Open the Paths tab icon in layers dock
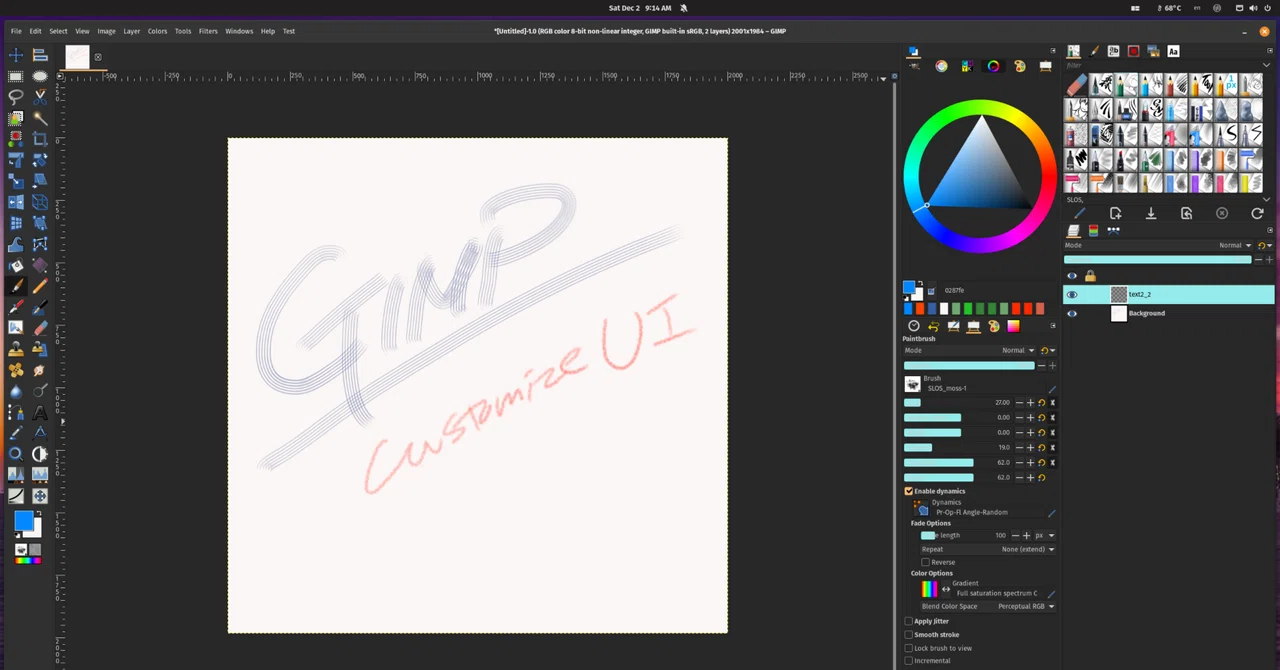Viewport: 1280px width, 670px height. [1113, 230]
